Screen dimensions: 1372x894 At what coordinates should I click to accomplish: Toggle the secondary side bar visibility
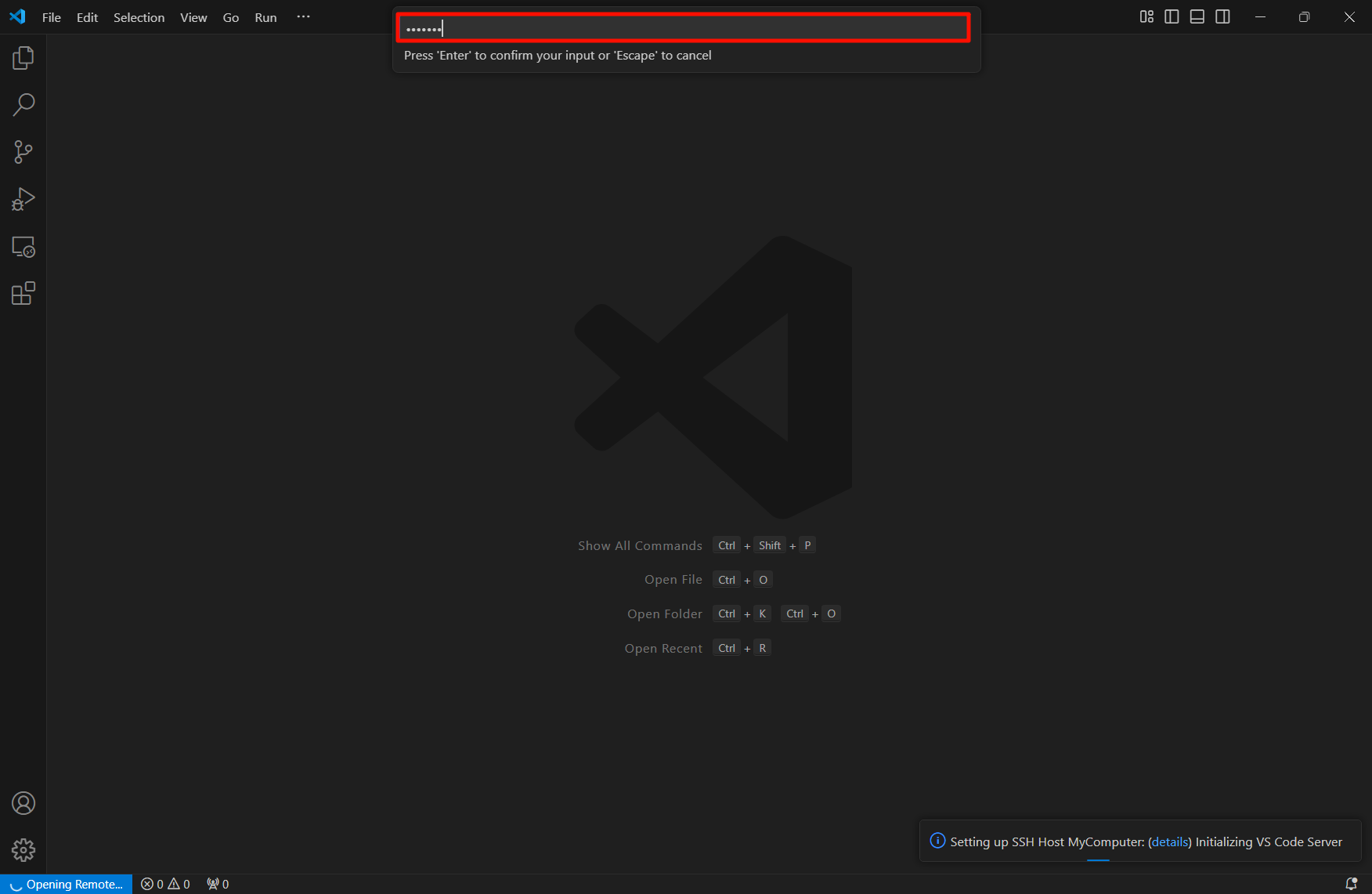[1222, 17]
